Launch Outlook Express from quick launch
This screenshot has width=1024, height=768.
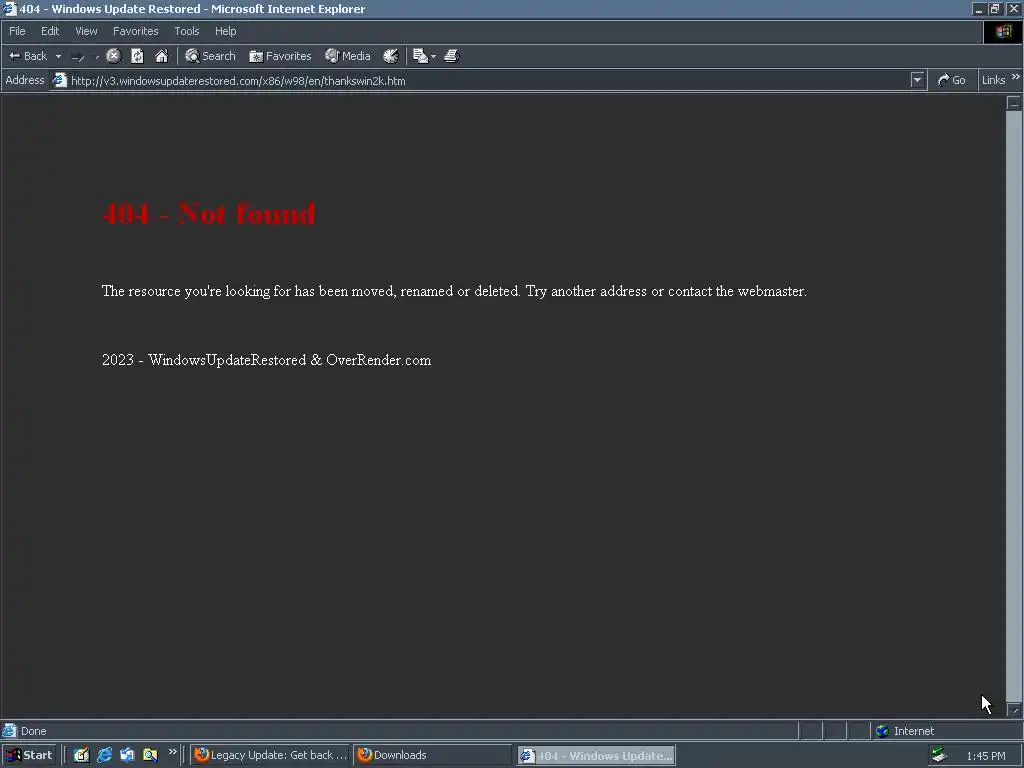127,755
